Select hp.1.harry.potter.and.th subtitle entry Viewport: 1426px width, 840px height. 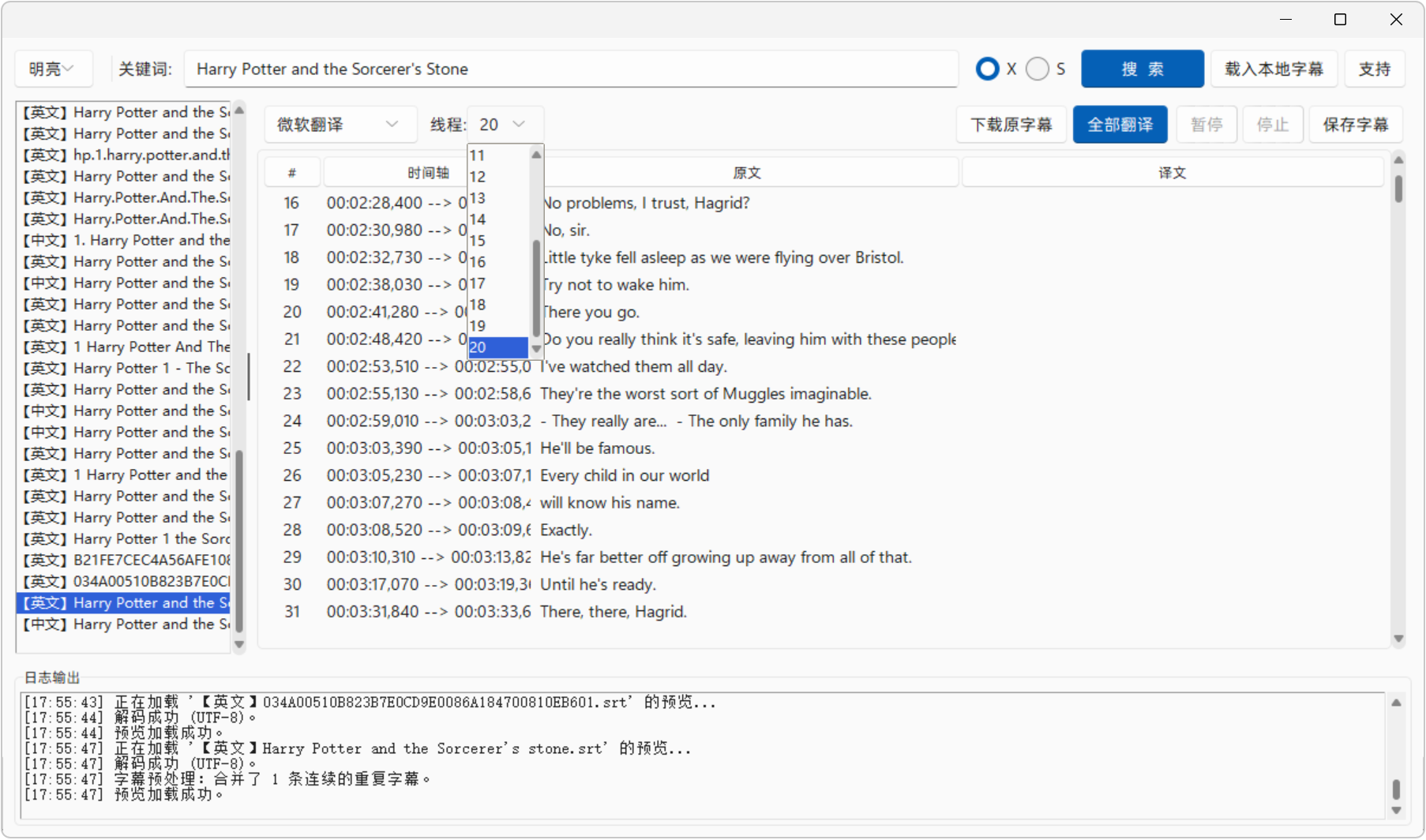click(x=125, y=155)
